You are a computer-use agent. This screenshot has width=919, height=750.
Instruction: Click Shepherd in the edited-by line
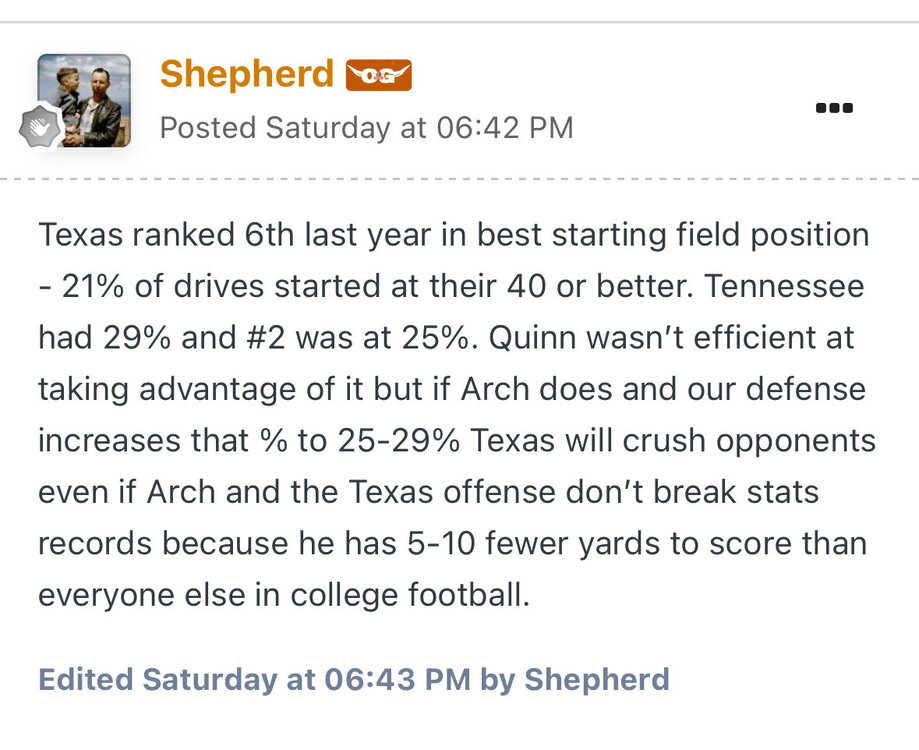pyautogui.click(x=597, y=679)
